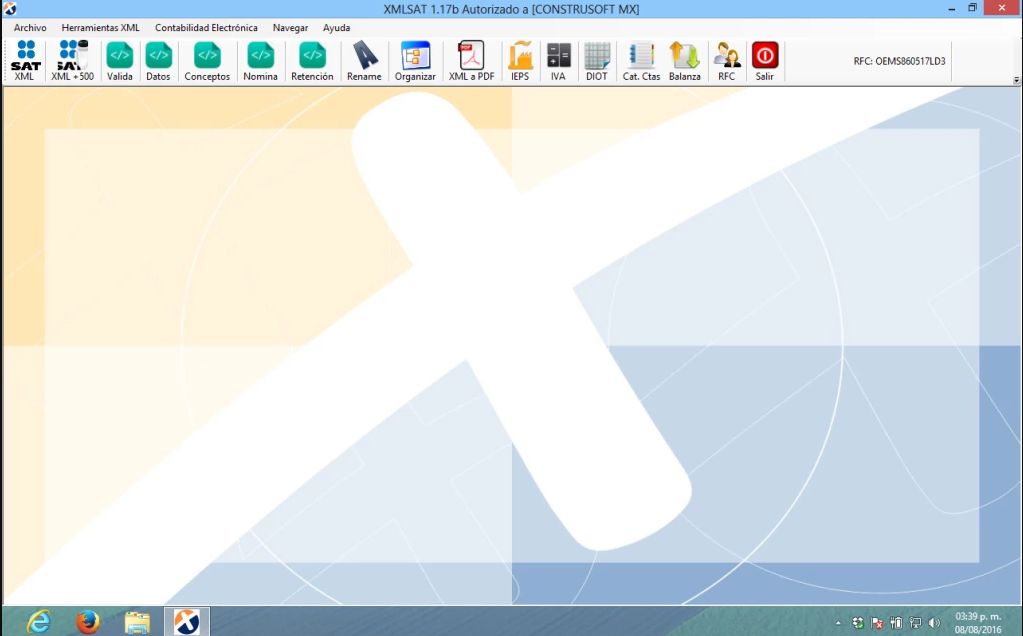
Task: Open the Conceptos tool
Action: (x=207, y=61)
